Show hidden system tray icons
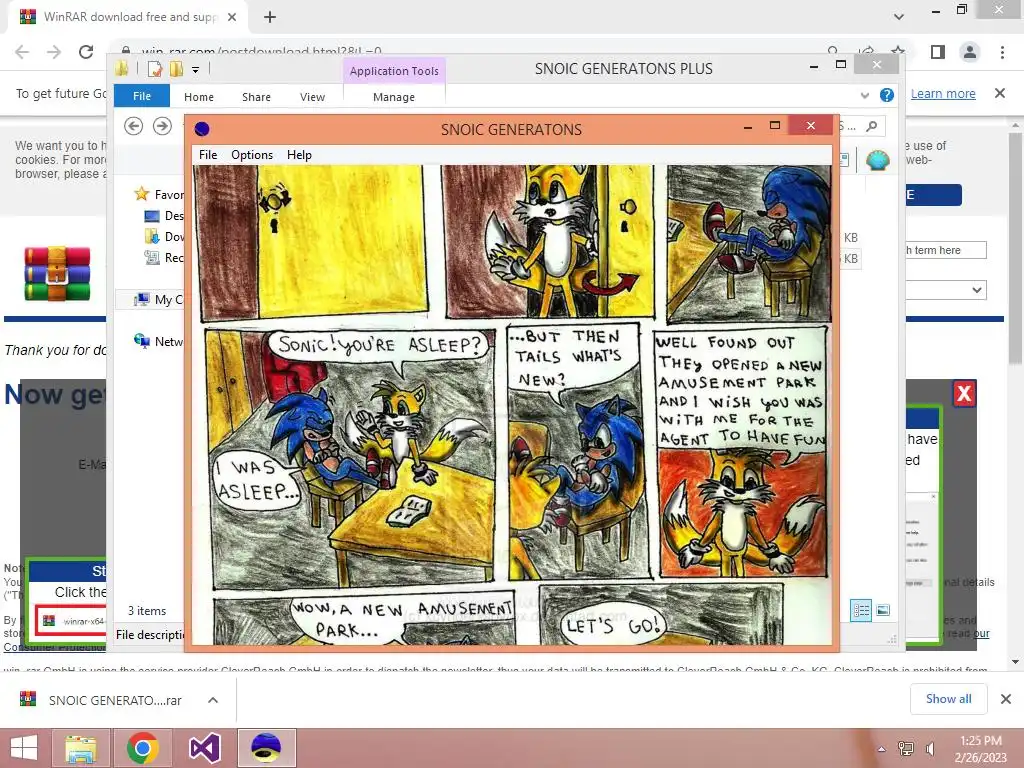1024x768 pixels. pyautogui.click(x=882, y=749)
